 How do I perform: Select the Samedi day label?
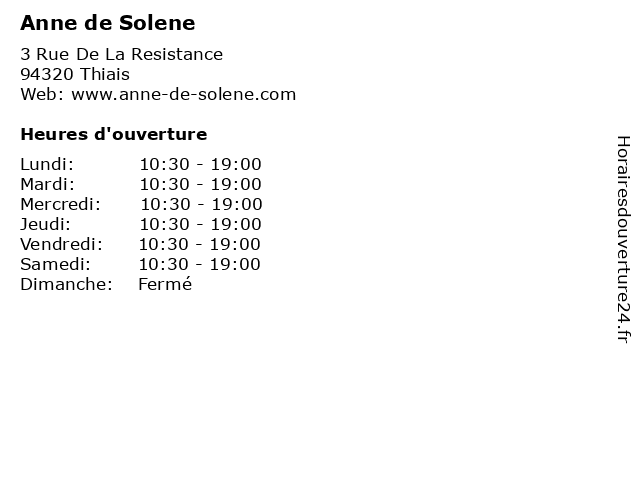pyautogui.click(x=56, y=264)
